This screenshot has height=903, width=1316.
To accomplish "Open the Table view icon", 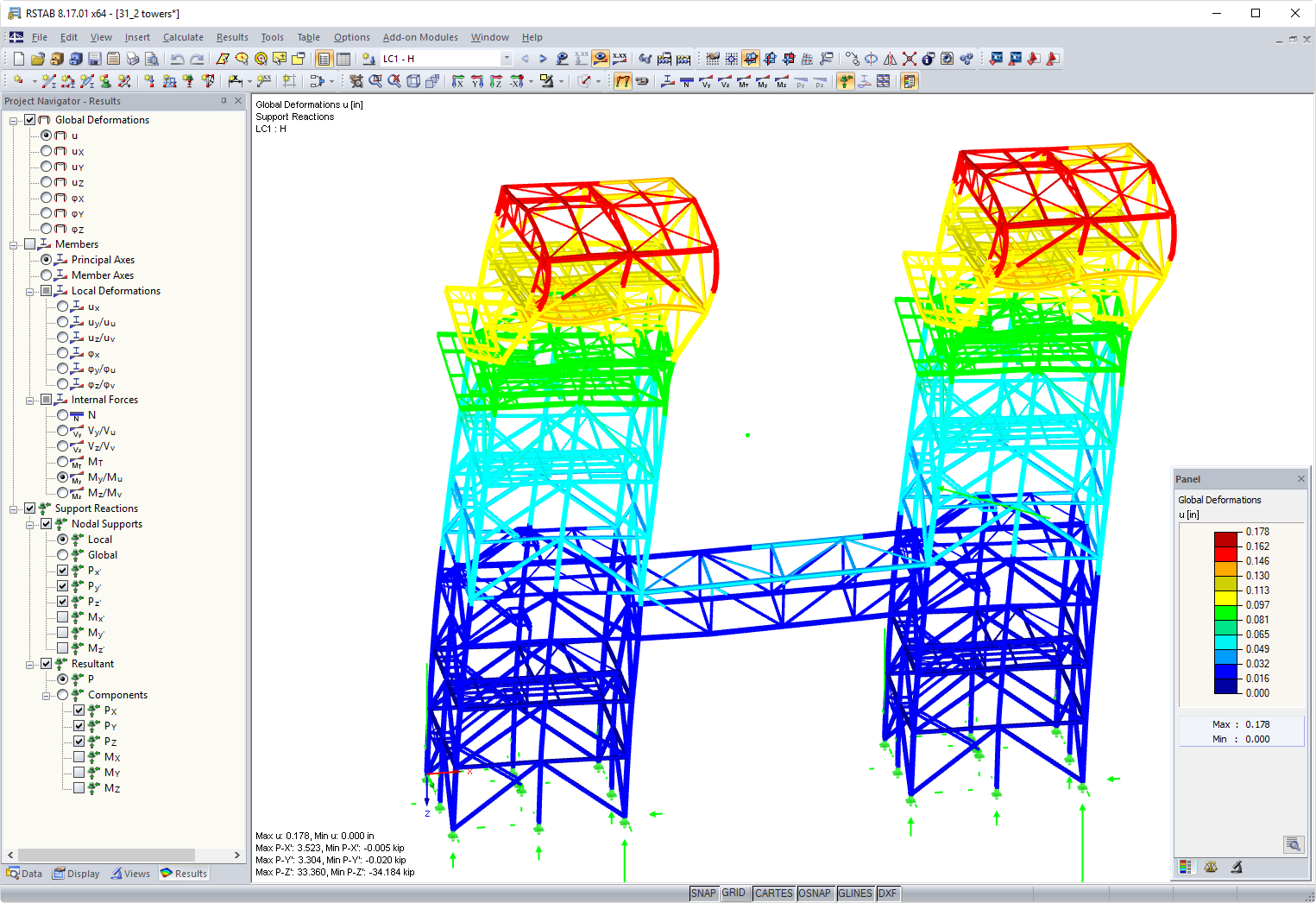I will pos(342,58).
